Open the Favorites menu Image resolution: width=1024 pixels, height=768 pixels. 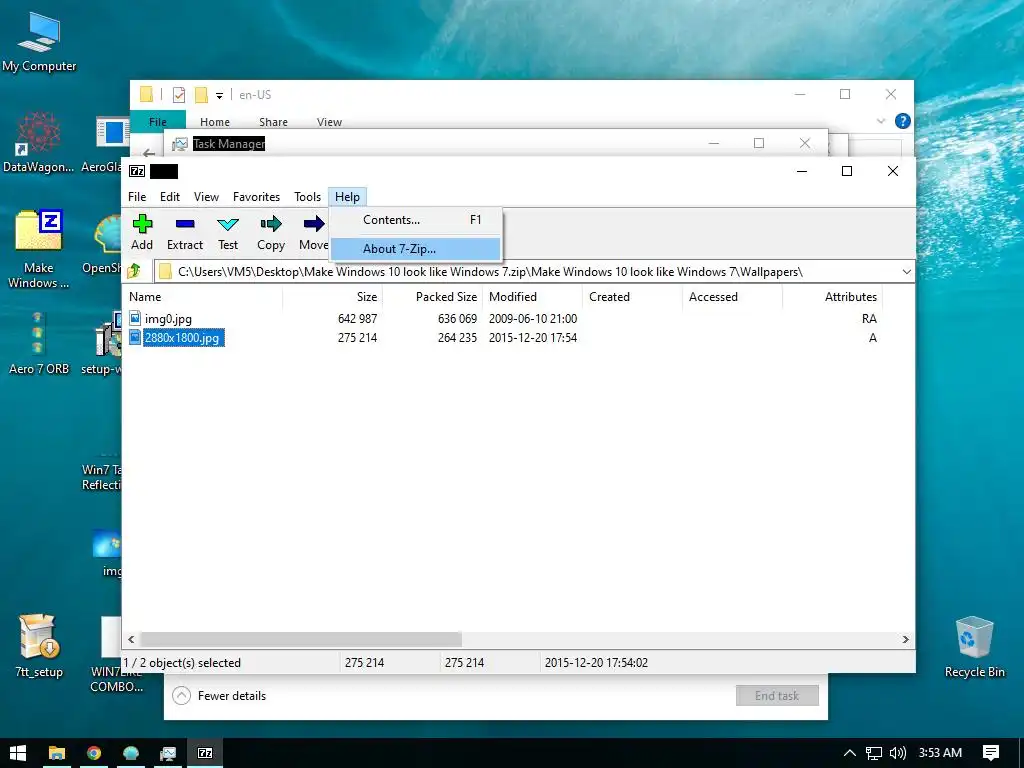coord(257,197)
